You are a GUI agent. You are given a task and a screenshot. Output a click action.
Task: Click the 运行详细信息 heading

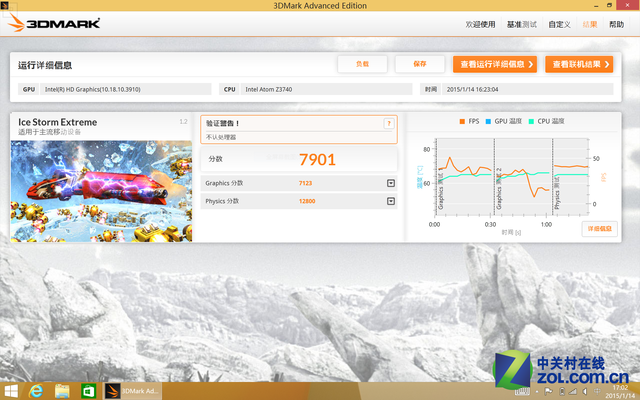45,65
